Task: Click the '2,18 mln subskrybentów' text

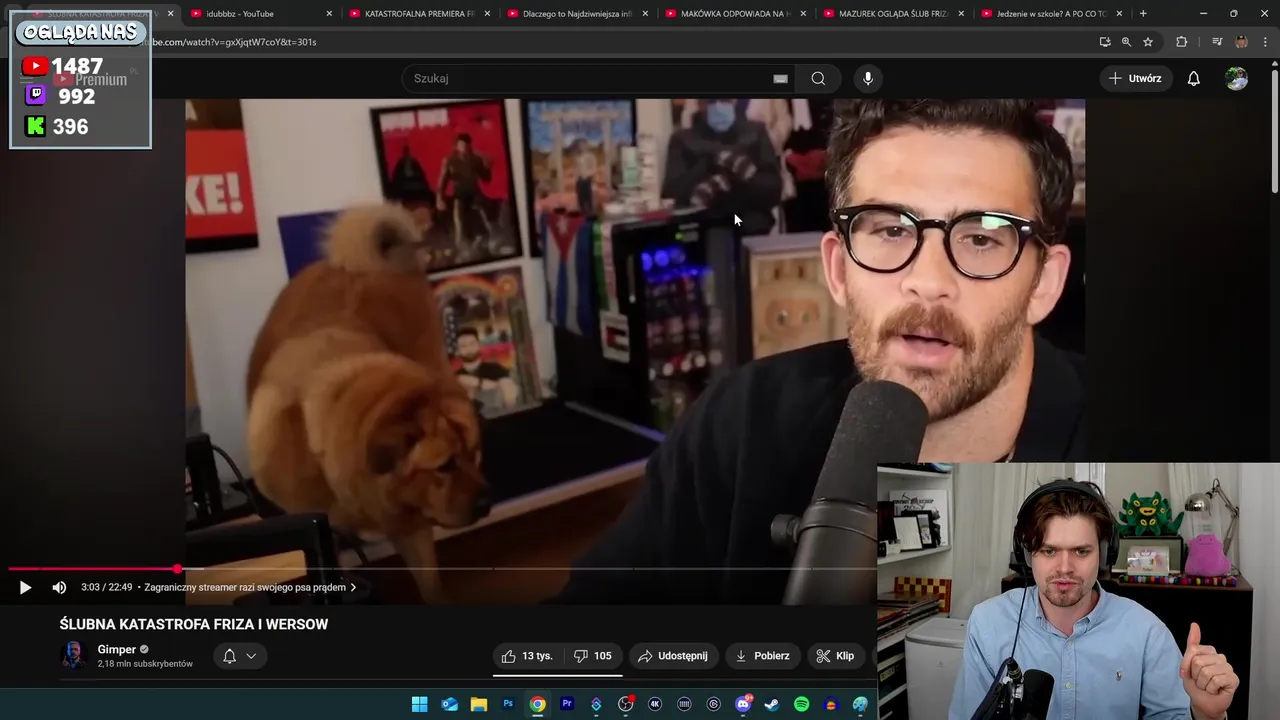Action: coord(145,664)
